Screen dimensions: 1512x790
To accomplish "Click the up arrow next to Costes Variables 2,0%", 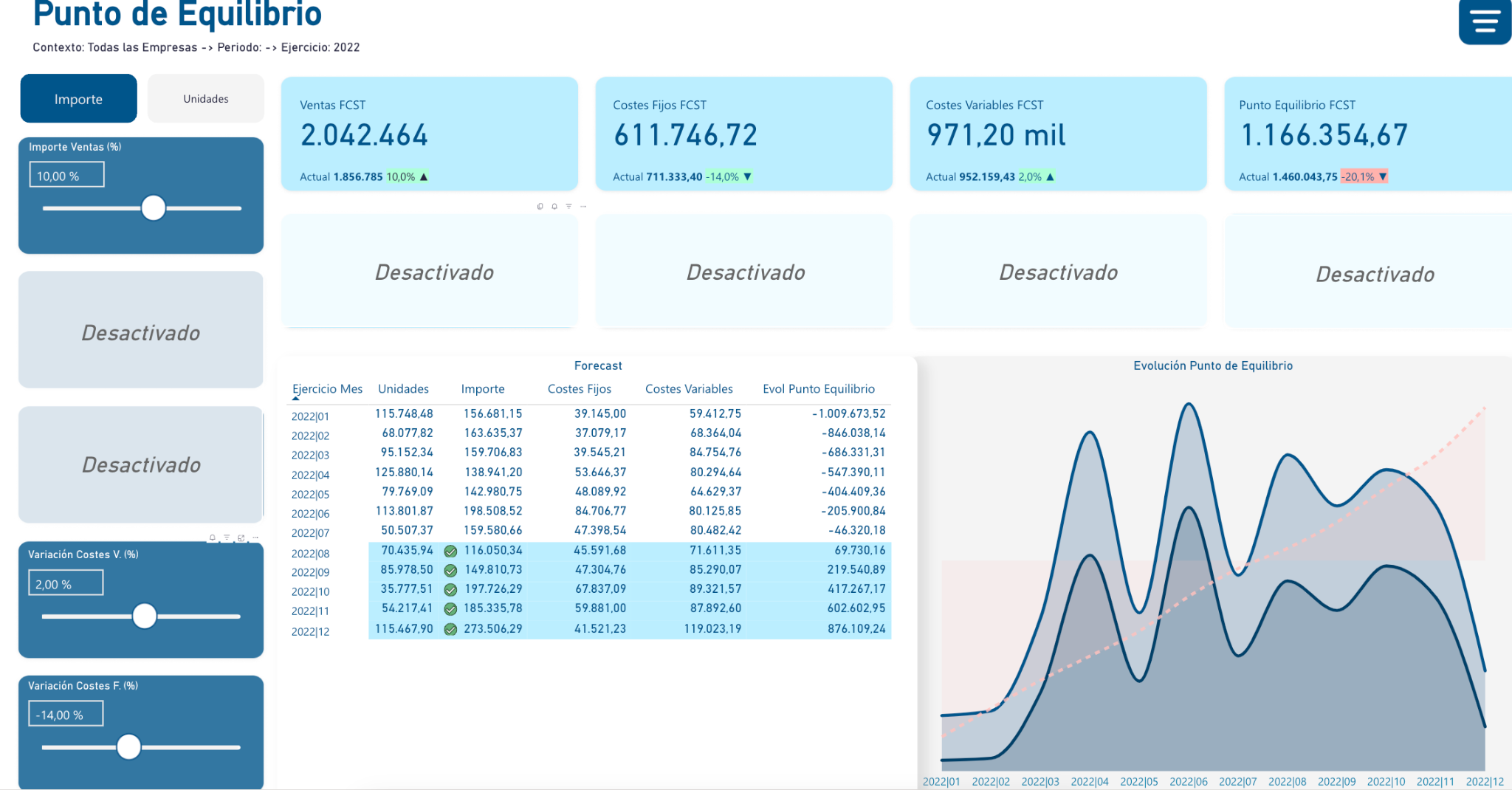I will 1050,177.
